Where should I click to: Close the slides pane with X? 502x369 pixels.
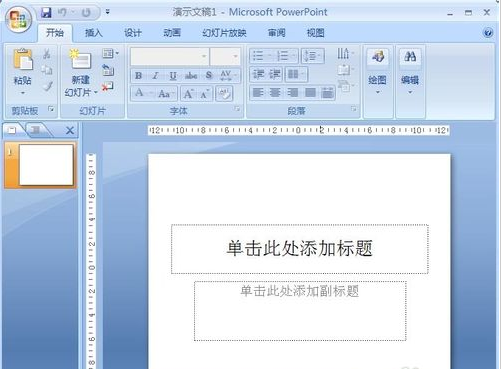70,130
